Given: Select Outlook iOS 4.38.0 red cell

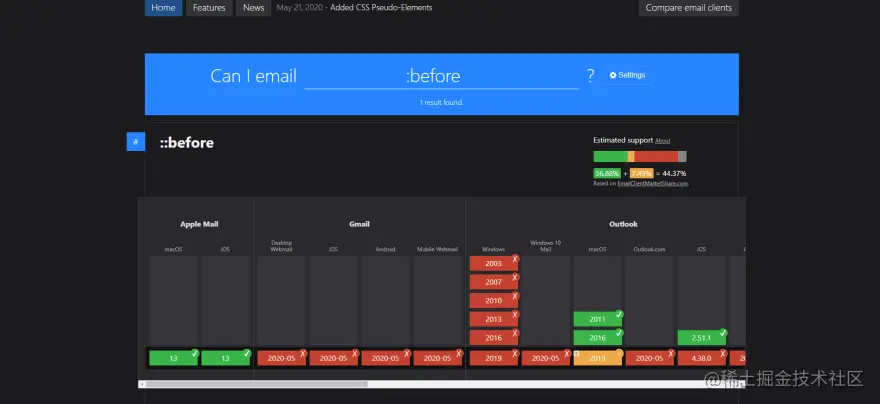Looking at the screenshot, I should (702, 358).
